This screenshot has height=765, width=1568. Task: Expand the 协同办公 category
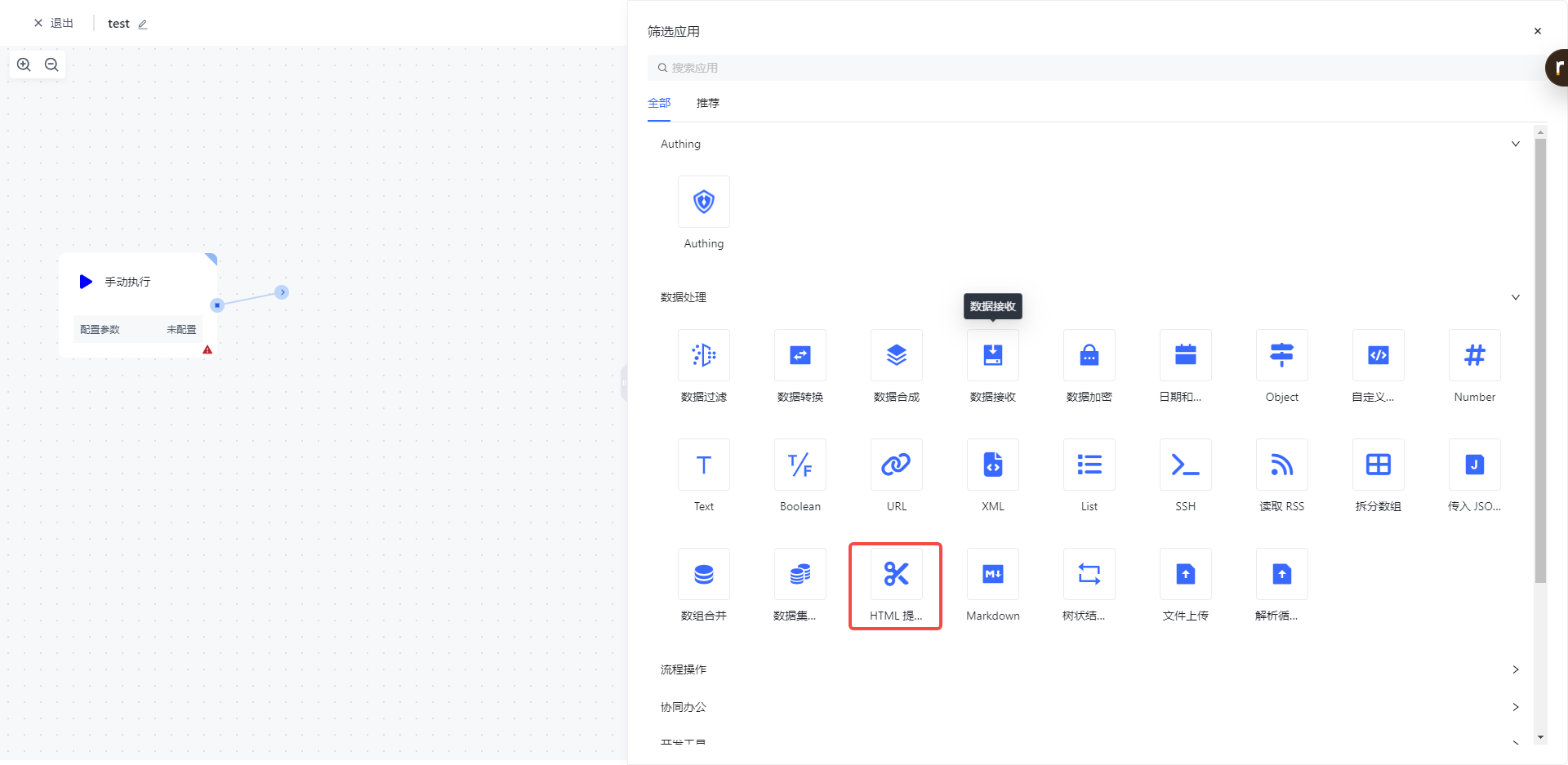click(1515, 707)
